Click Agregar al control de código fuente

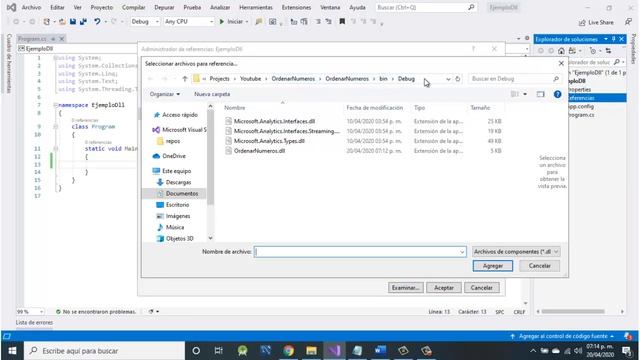[562, 336]
